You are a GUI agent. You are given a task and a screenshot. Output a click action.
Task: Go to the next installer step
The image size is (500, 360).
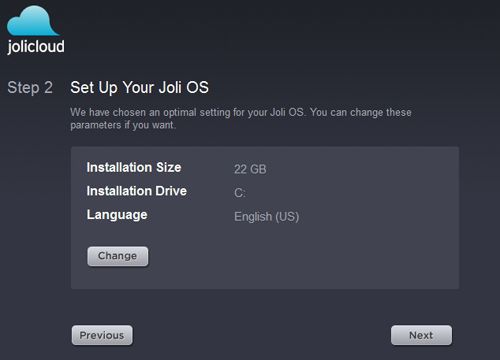pyautogui.click(x=421, y=335)
